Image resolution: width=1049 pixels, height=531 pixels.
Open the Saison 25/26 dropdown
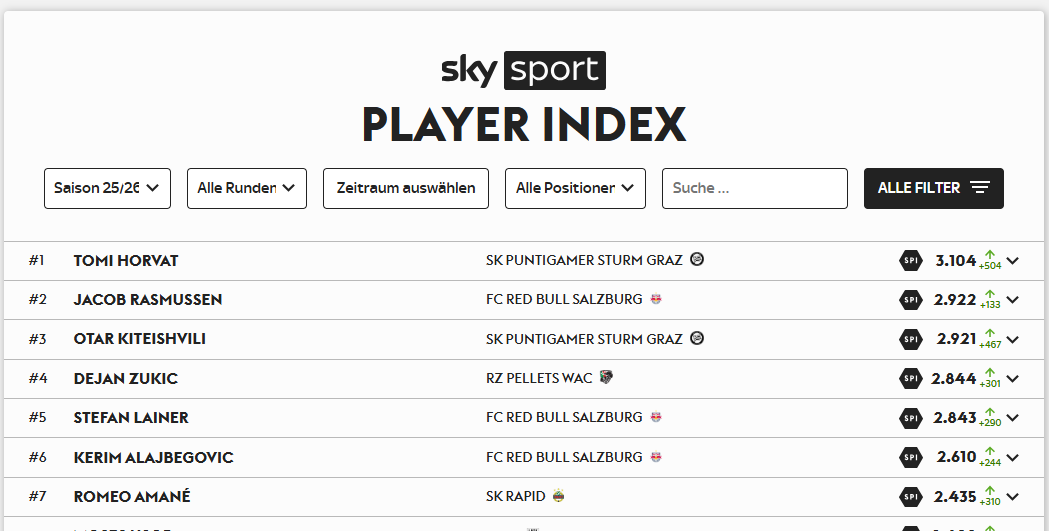[107, 188]
